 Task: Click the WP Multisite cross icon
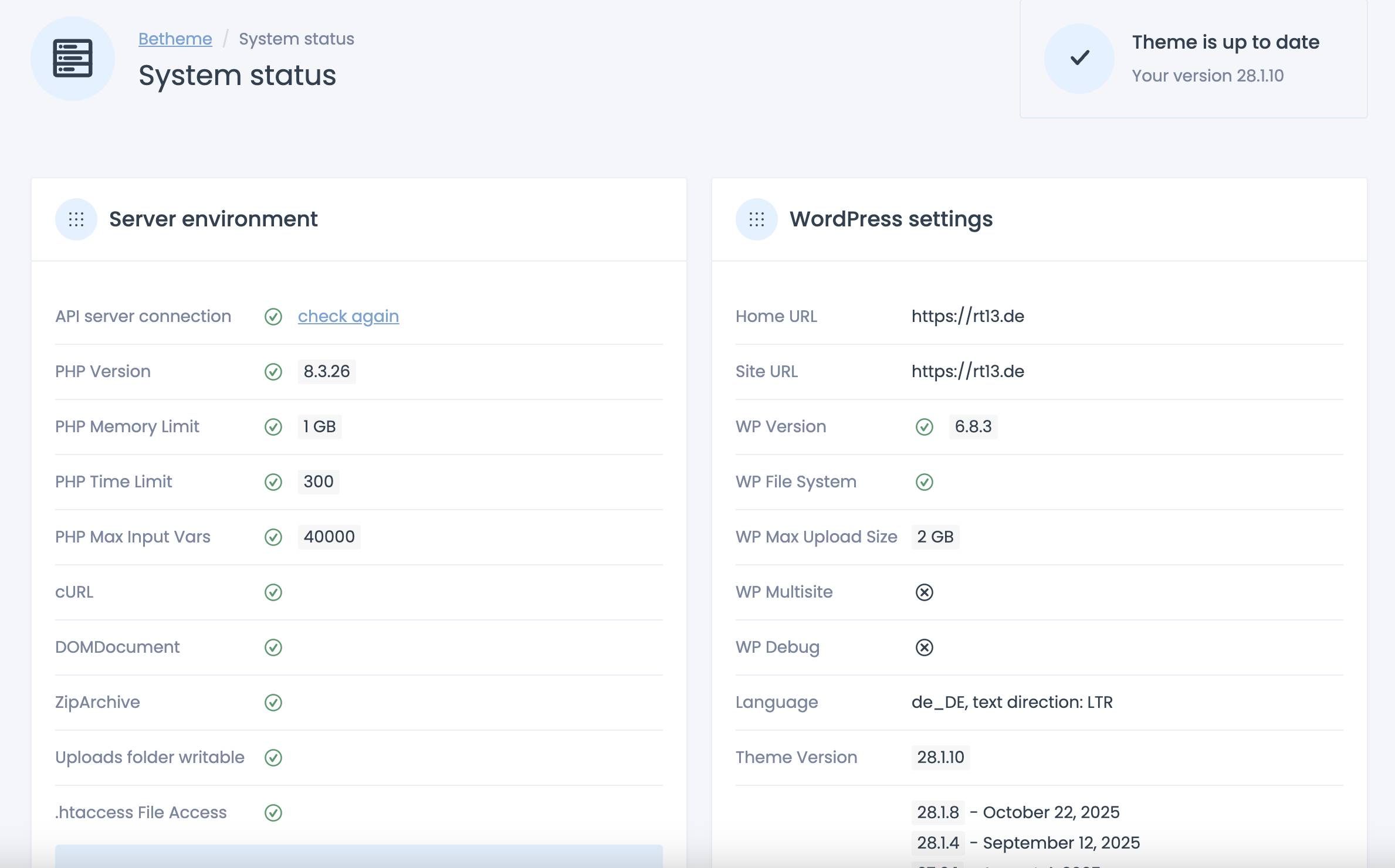coord(925,592)
